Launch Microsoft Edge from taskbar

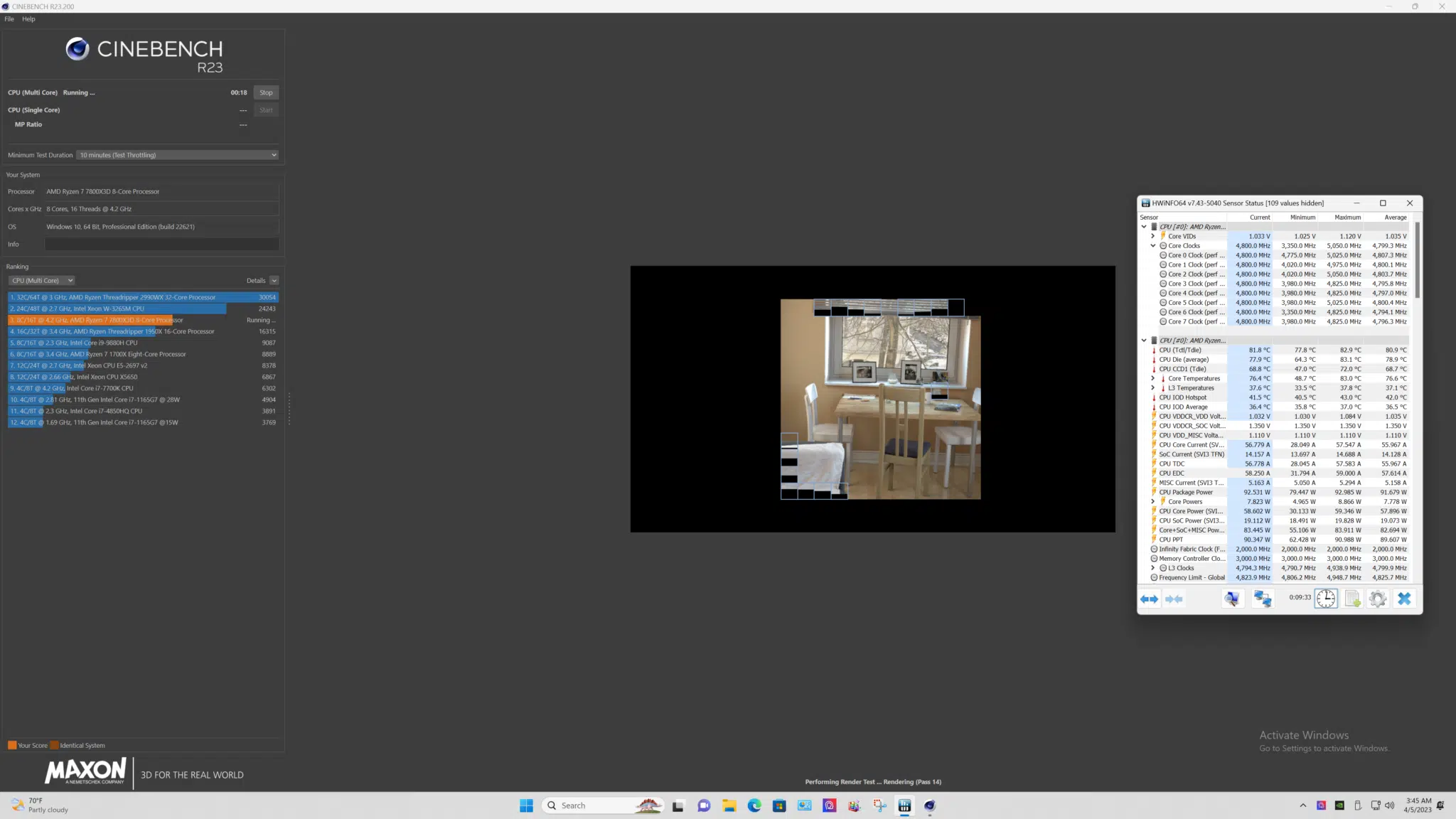754,805
